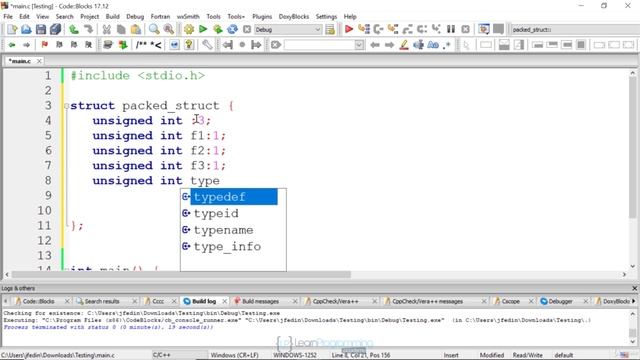640x360 pixels.
Task: Insert Doxygen line comment *< icon
Action: (x=156, y=45)
